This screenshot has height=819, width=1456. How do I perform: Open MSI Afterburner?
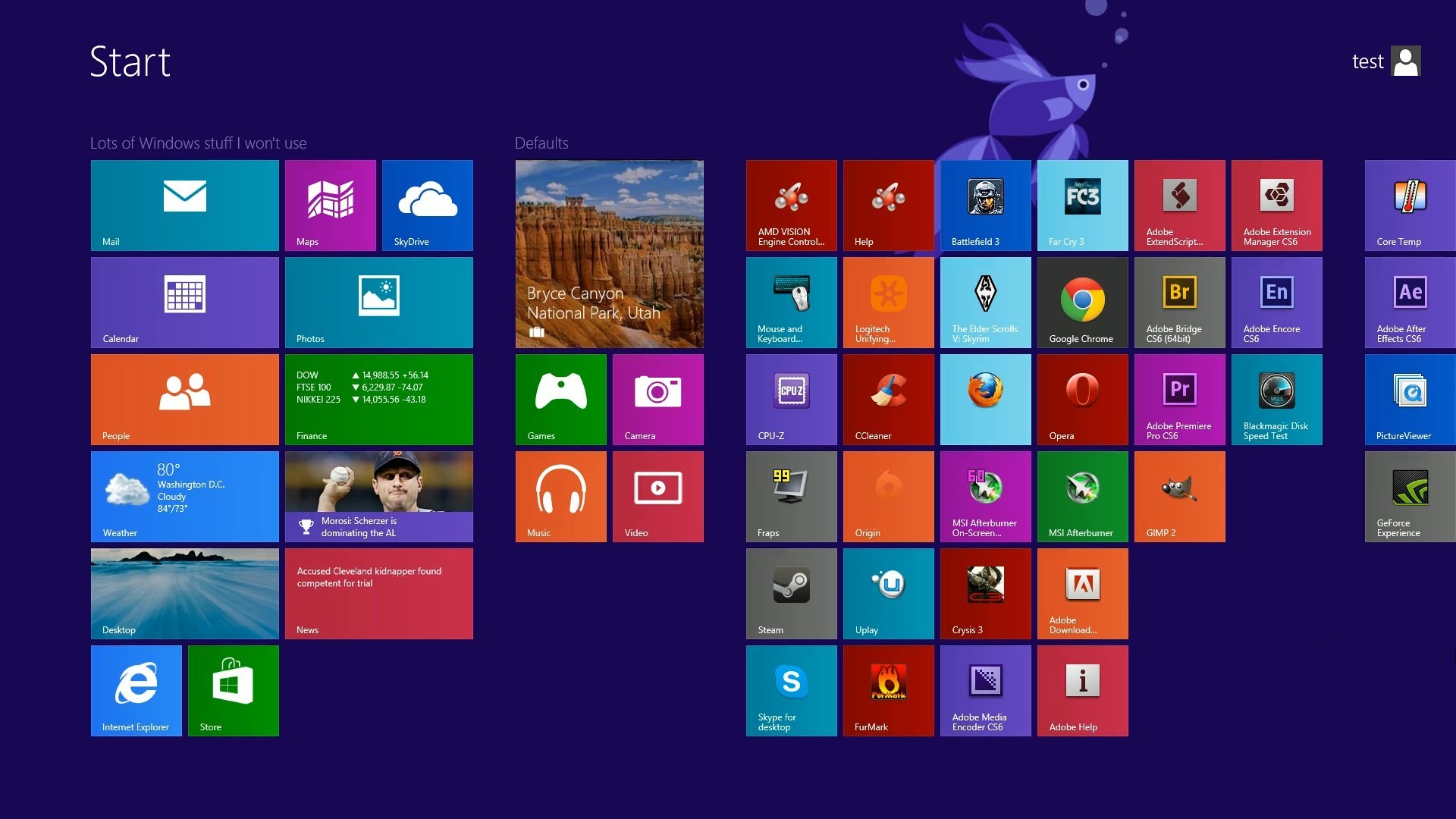pyautogui.click(x=1083, y=496)
